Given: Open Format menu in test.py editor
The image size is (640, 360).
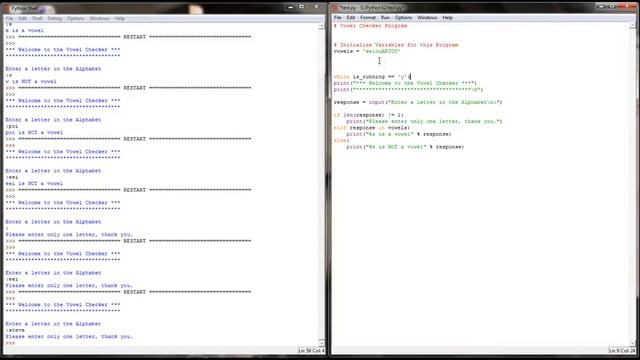Looking at the screenshot, I should (x=368, y=18).
